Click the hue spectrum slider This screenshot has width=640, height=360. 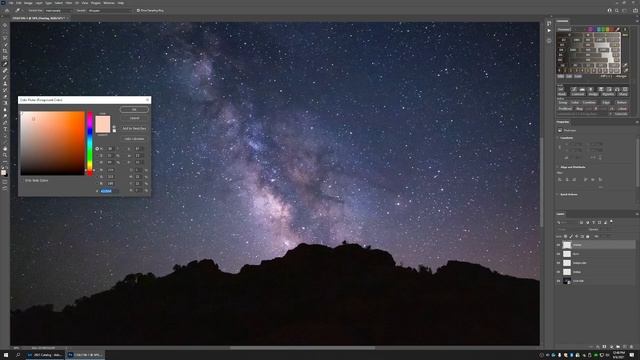coord(90,143)
